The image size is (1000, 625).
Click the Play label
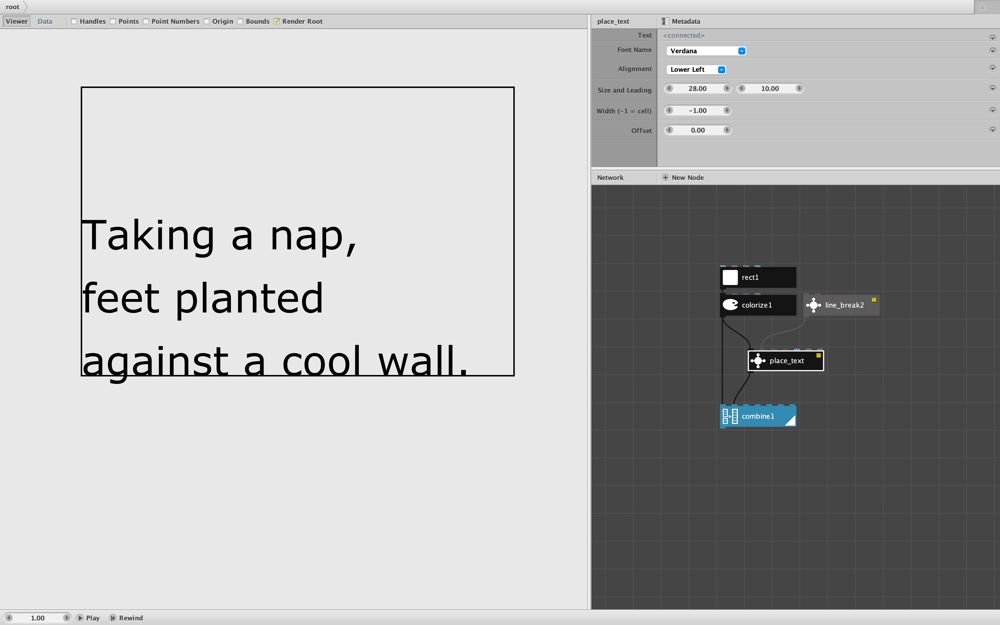click(x=92, y=618)
